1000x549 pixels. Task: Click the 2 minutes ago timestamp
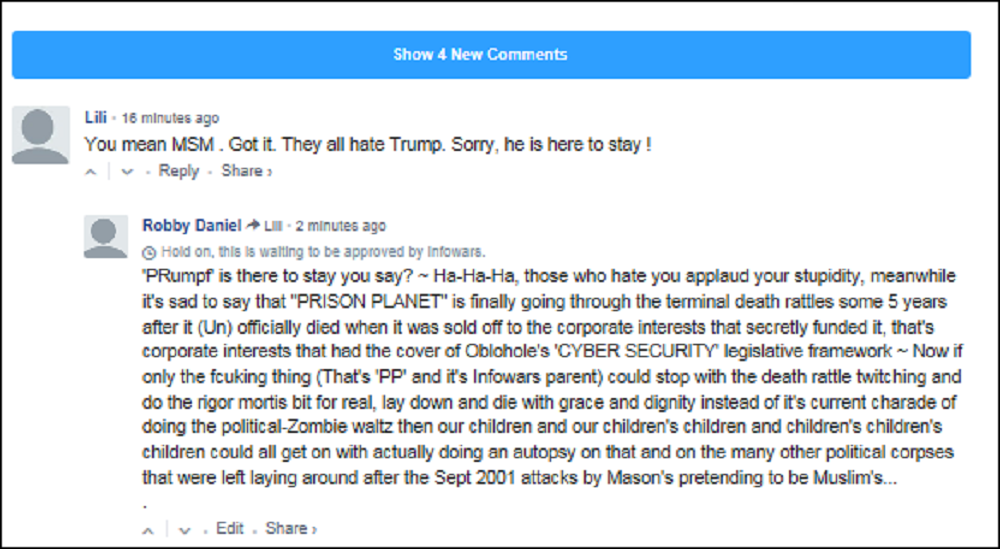click(340, 226)
